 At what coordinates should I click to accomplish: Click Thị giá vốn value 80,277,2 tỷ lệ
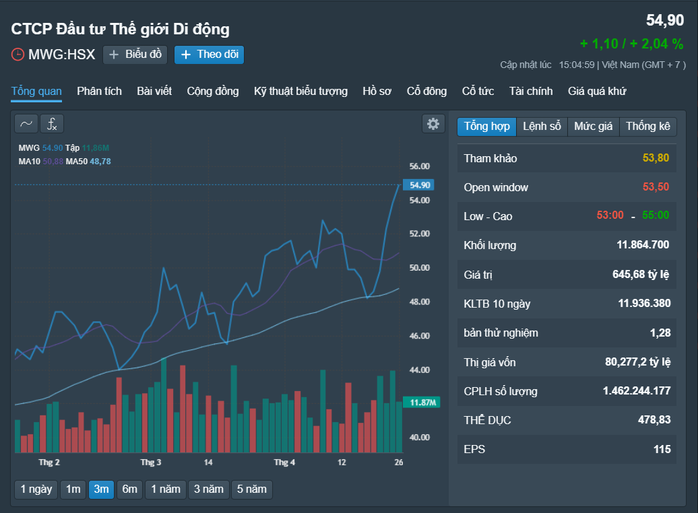[x=637, y=362]
